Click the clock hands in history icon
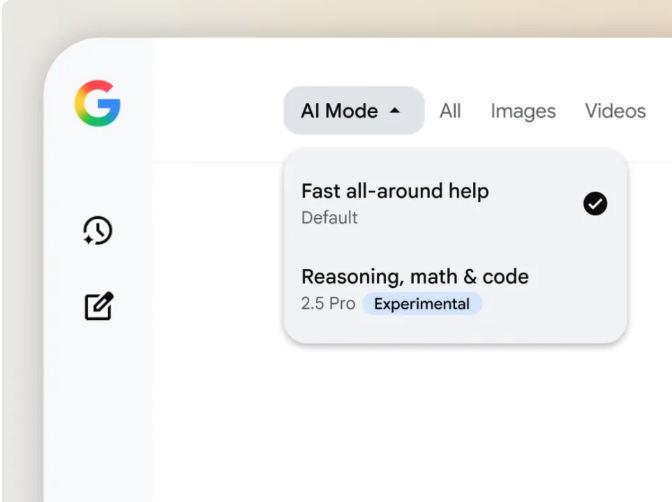The height and width of the screenshot is (502, 672). [99, 230]
